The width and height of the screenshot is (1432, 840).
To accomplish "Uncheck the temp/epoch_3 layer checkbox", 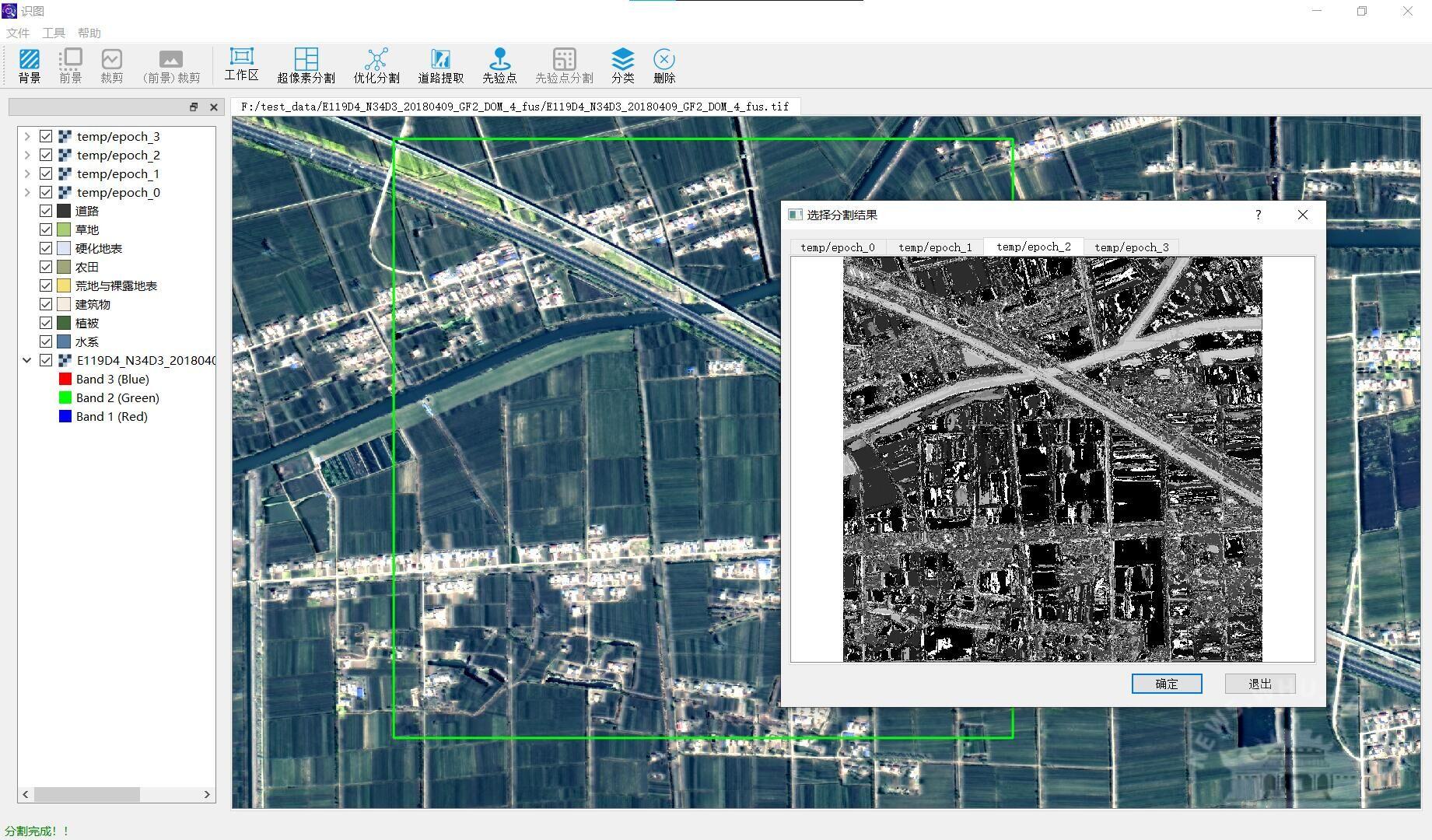I will click(46, 136).
